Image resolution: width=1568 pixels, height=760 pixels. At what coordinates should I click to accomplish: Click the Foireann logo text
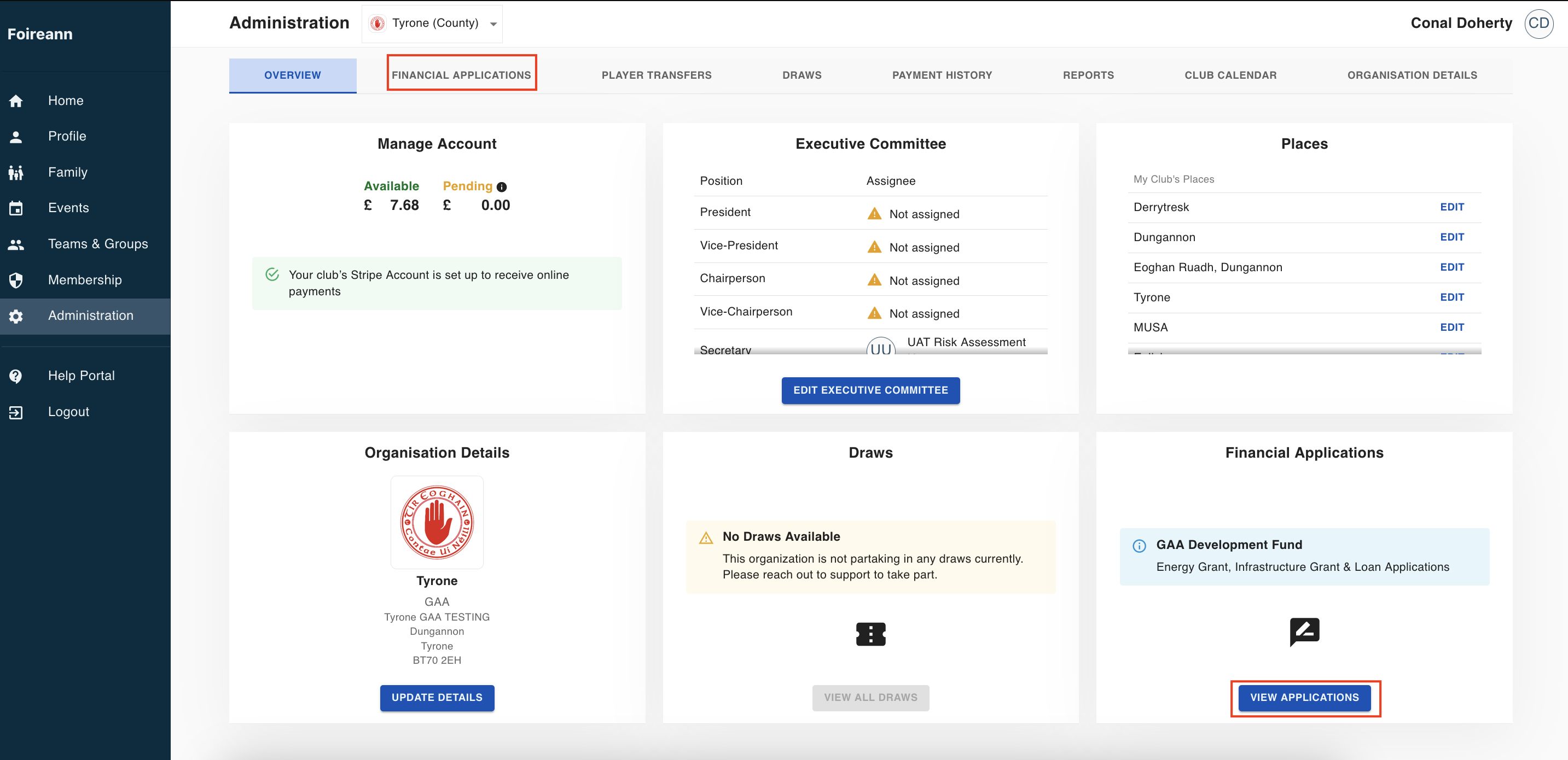pyautogui.click(x=39, y=34)
